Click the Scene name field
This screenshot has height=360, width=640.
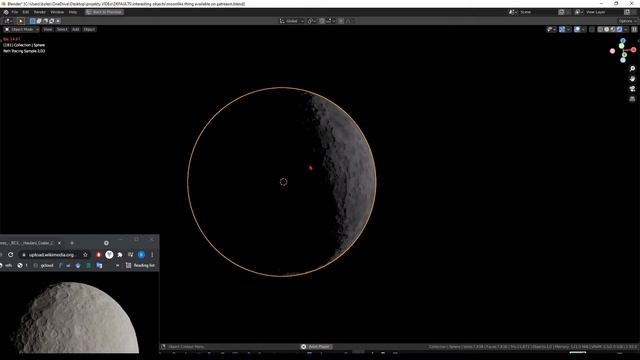(538, 12)
